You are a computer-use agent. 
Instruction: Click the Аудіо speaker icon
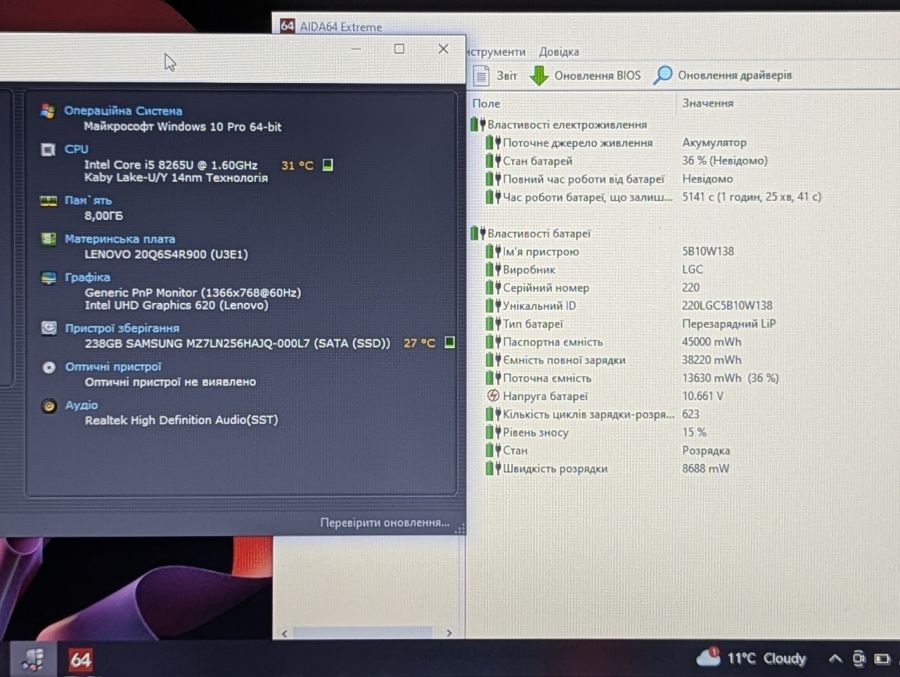pyautogui.click(x=49, y=405)
